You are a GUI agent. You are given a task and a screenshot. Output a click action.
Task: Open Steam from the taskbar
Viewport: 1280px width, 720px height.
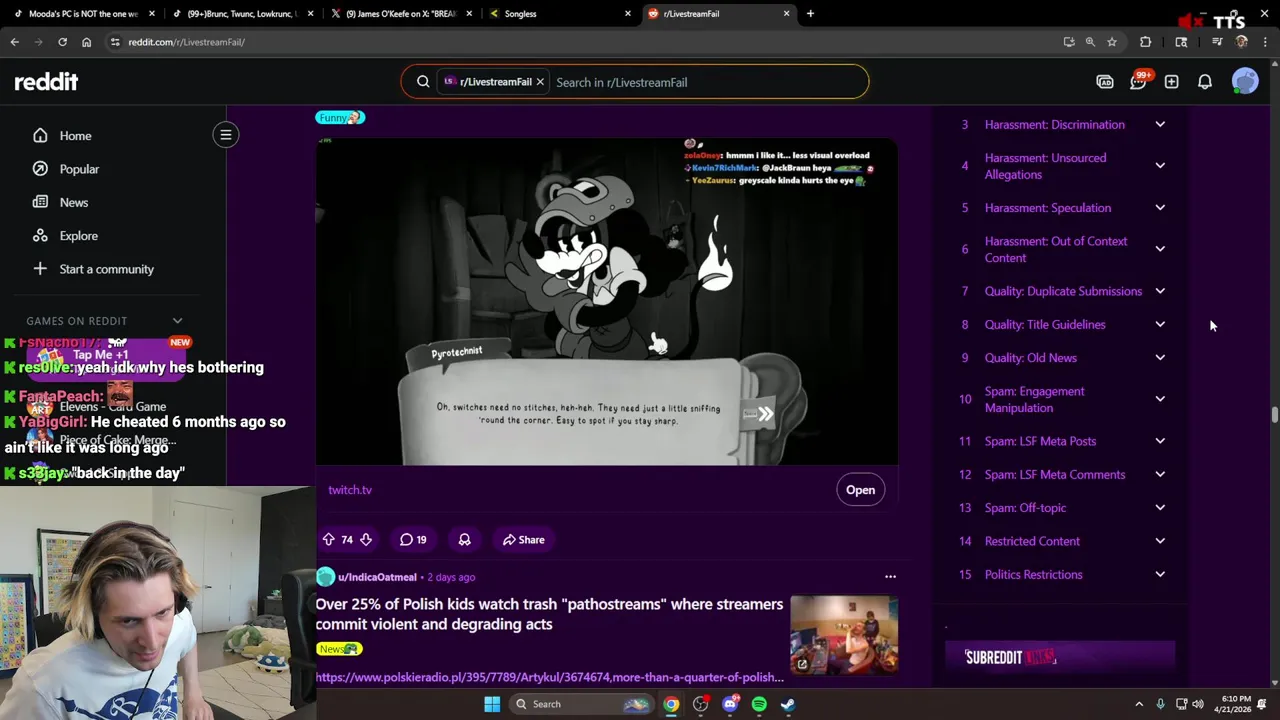click(788, 704)
